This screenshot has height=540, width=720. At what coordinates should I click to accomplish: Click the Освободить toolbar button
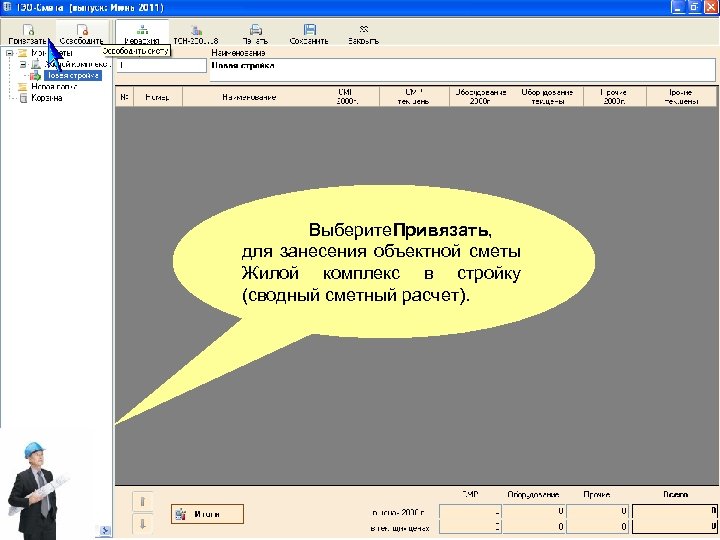click(82, 34)
